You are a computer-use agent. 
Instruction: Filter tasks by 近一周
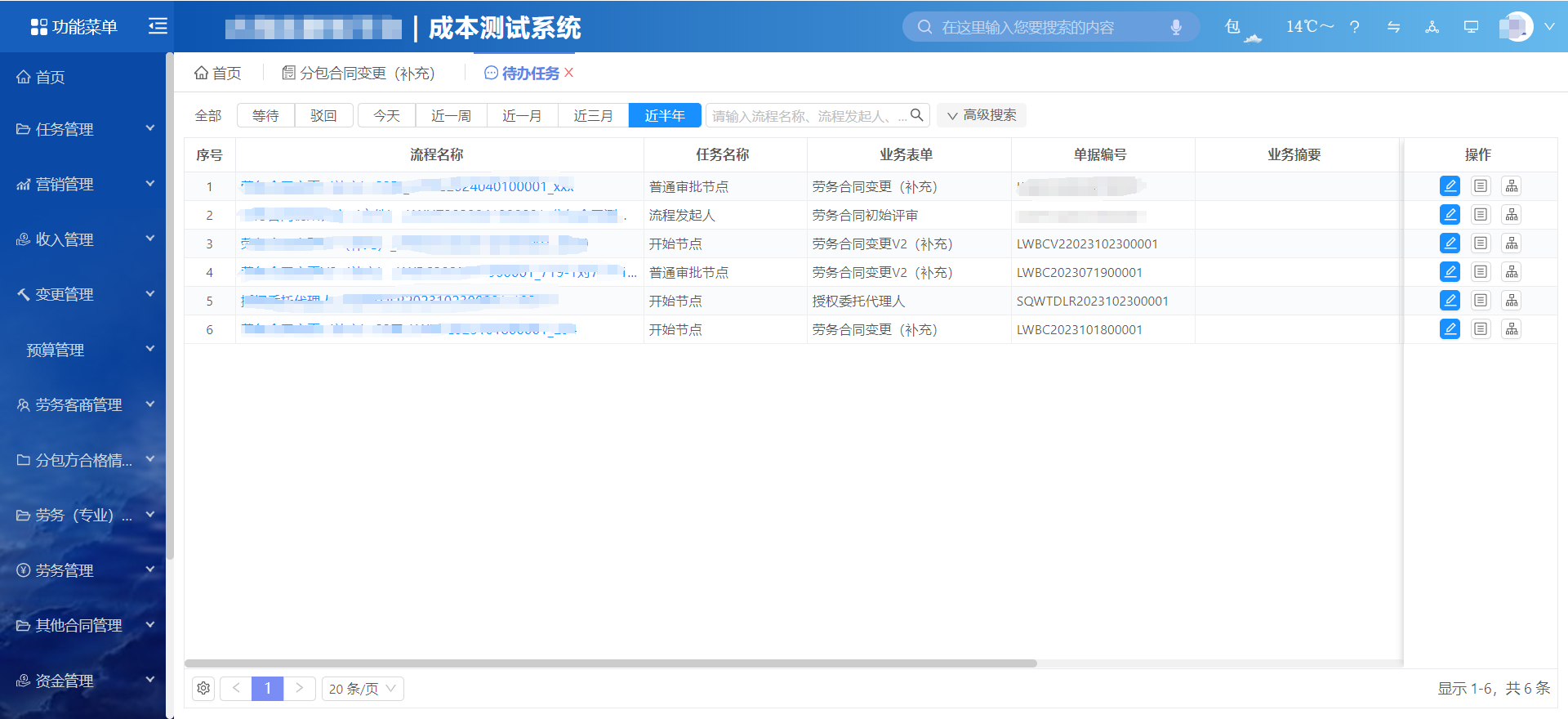(x=452, y=116)
